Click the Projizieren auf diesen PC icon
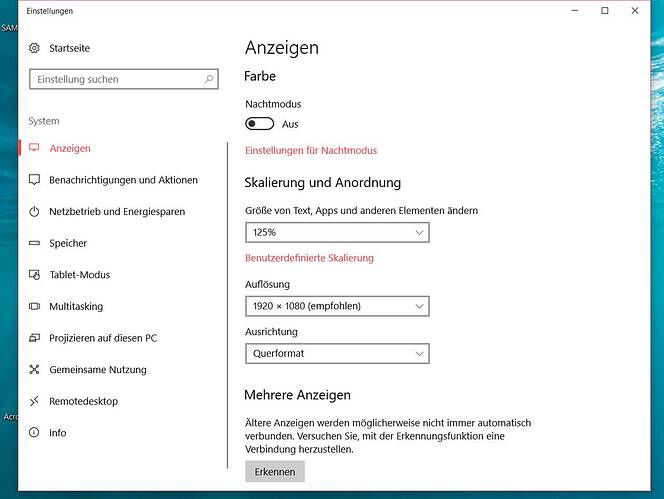 34,338
